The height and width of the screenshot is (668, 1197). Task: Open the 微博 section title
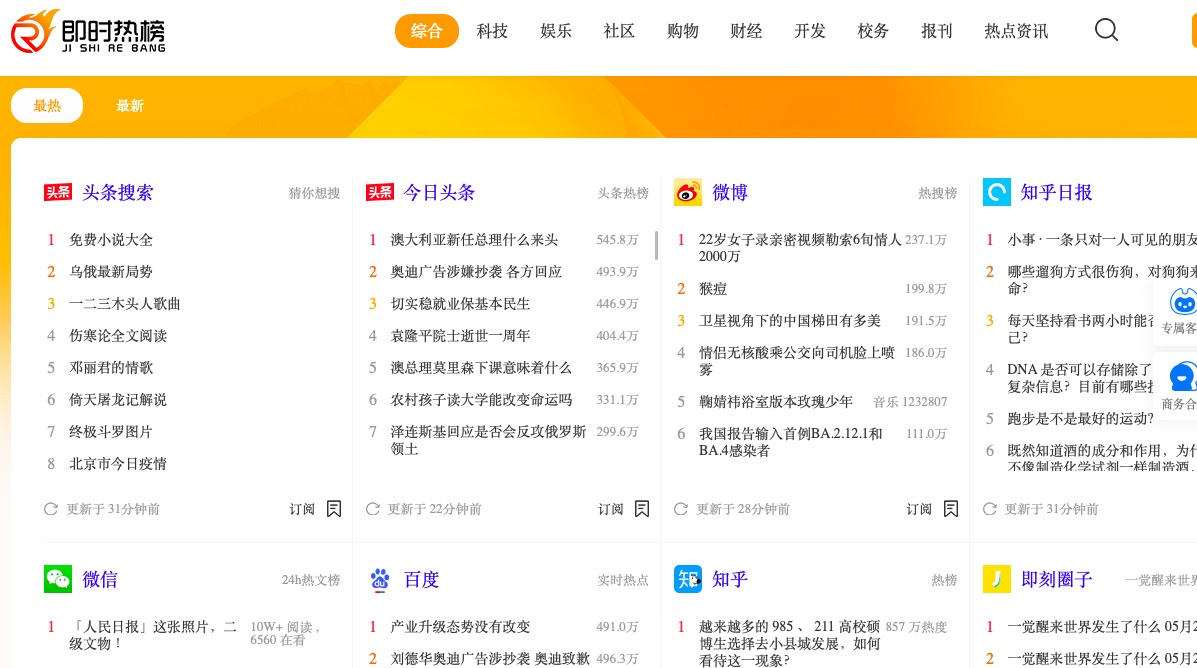click(730, 192)
